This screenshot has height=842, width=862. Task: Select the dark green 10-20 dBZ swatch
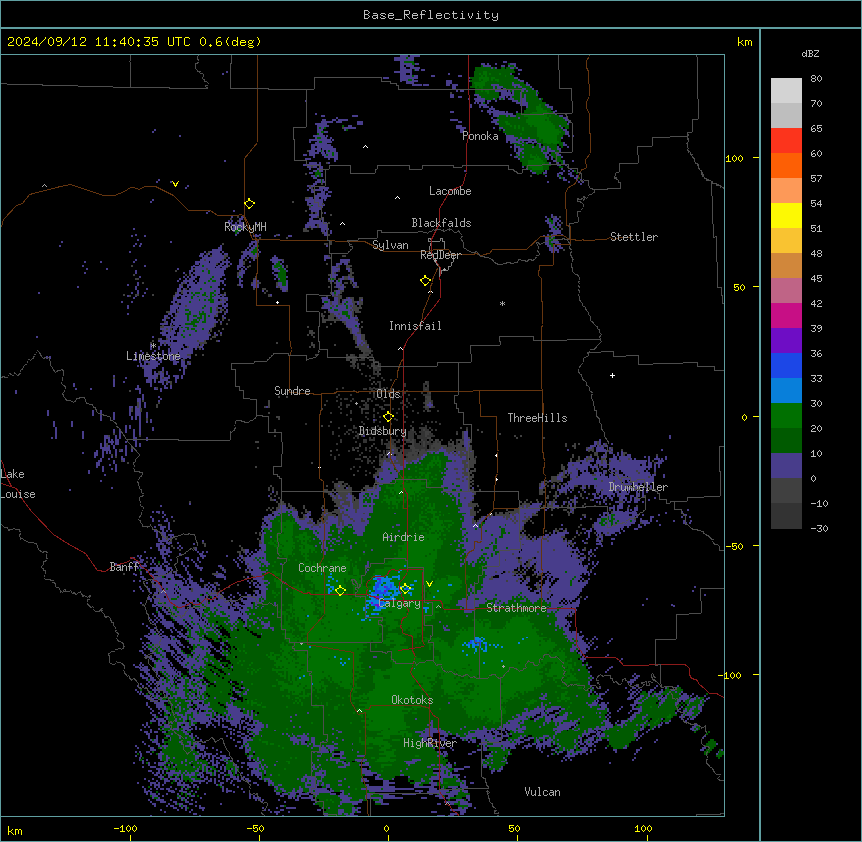[x=786, y=441]
